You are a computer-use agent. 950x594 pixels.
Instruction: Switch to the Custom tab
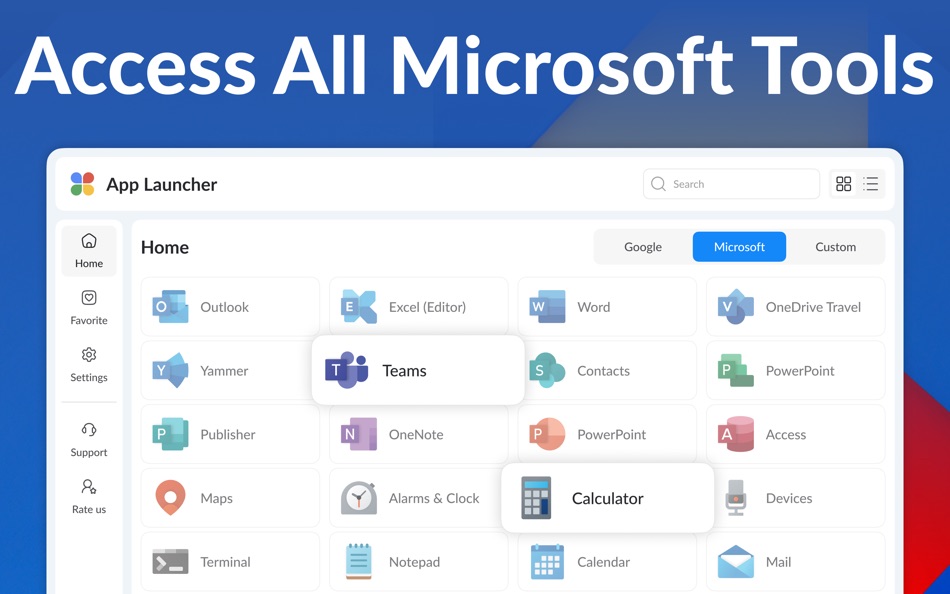(x=835, y=247)
